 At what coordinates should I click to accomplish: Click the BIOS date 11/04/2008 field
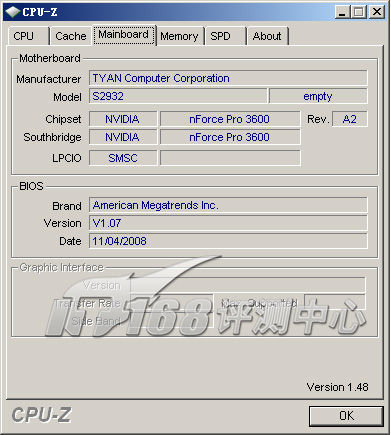tap(228, 241)
